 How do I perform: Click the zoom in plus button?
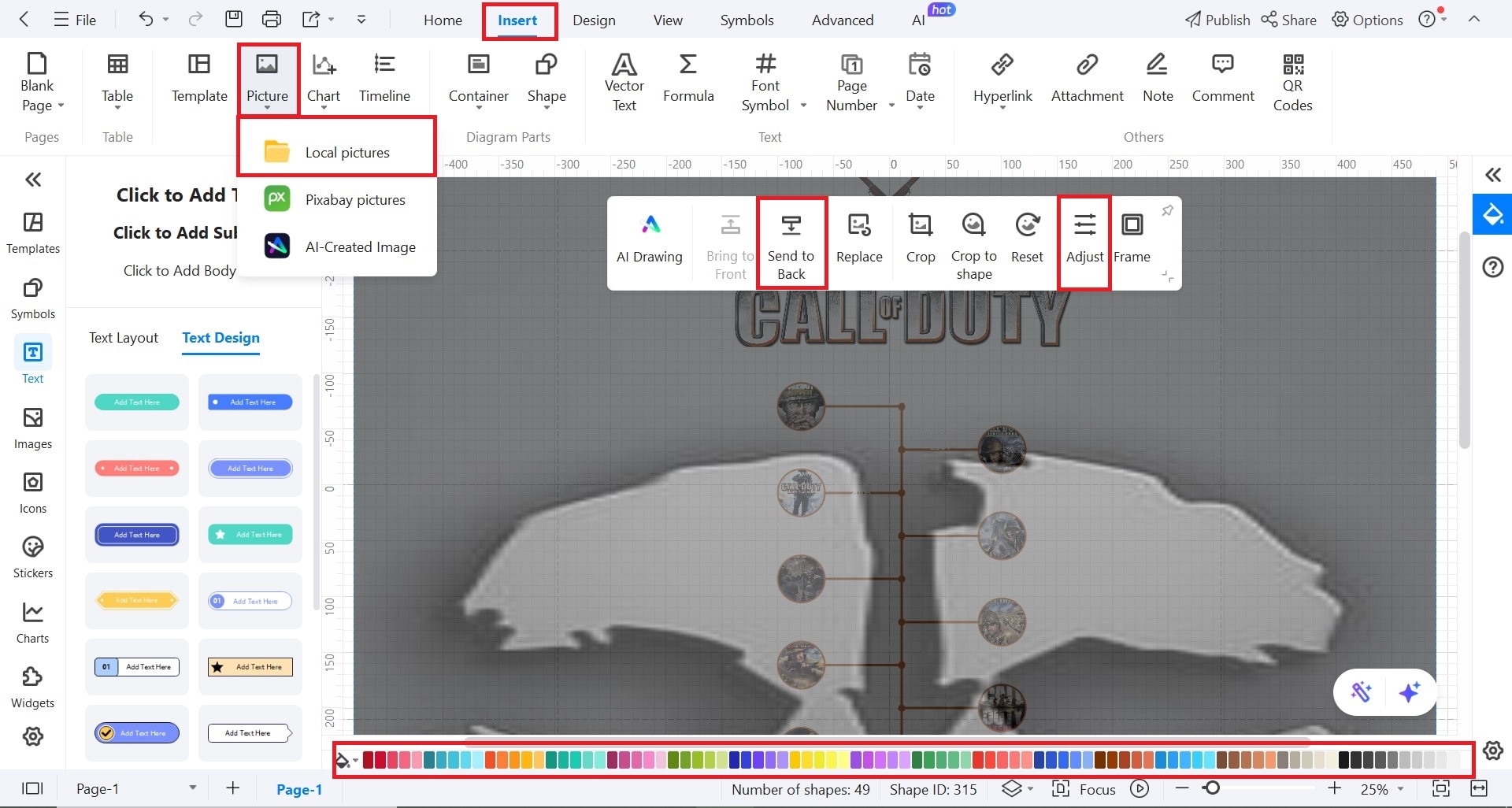pos(1334,788)
